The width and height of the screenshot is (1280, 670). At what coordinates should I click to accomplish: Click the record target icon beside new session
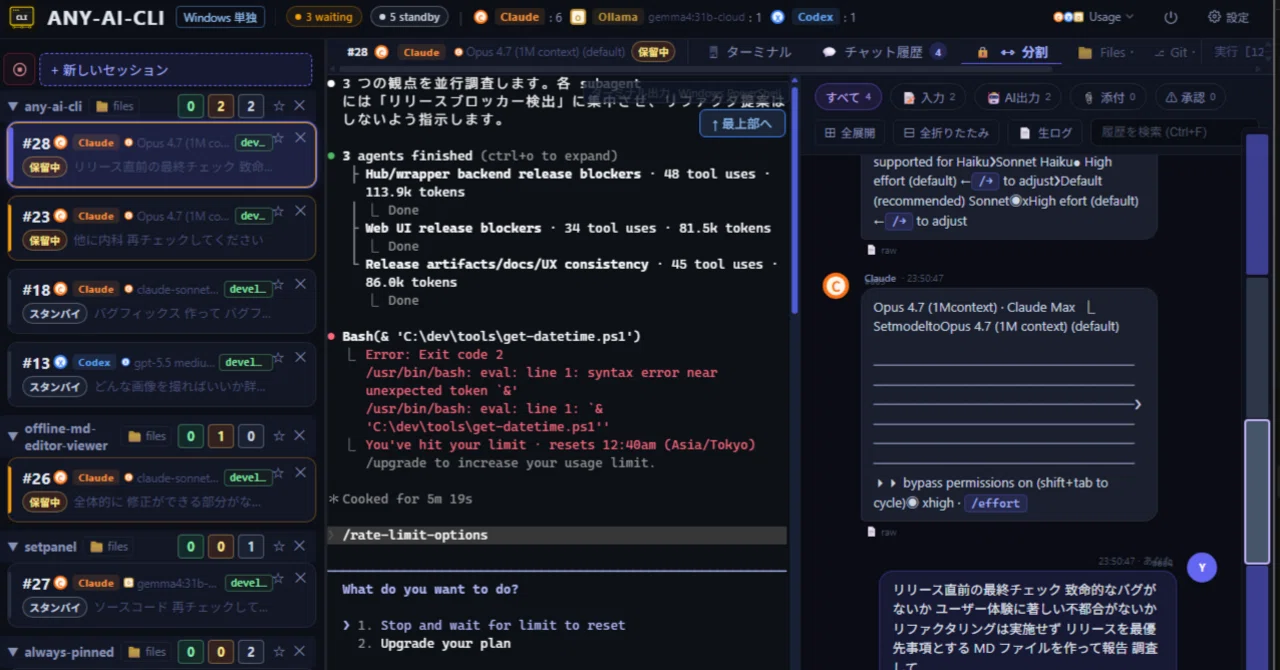pos(19,70)
